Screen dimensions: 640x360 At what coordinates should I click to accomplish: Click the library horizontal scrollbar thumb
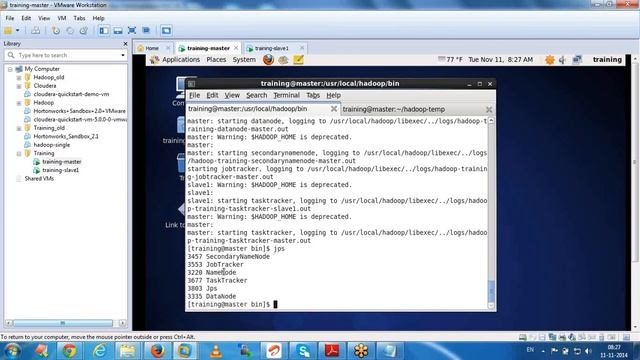(x=62, y=323)
